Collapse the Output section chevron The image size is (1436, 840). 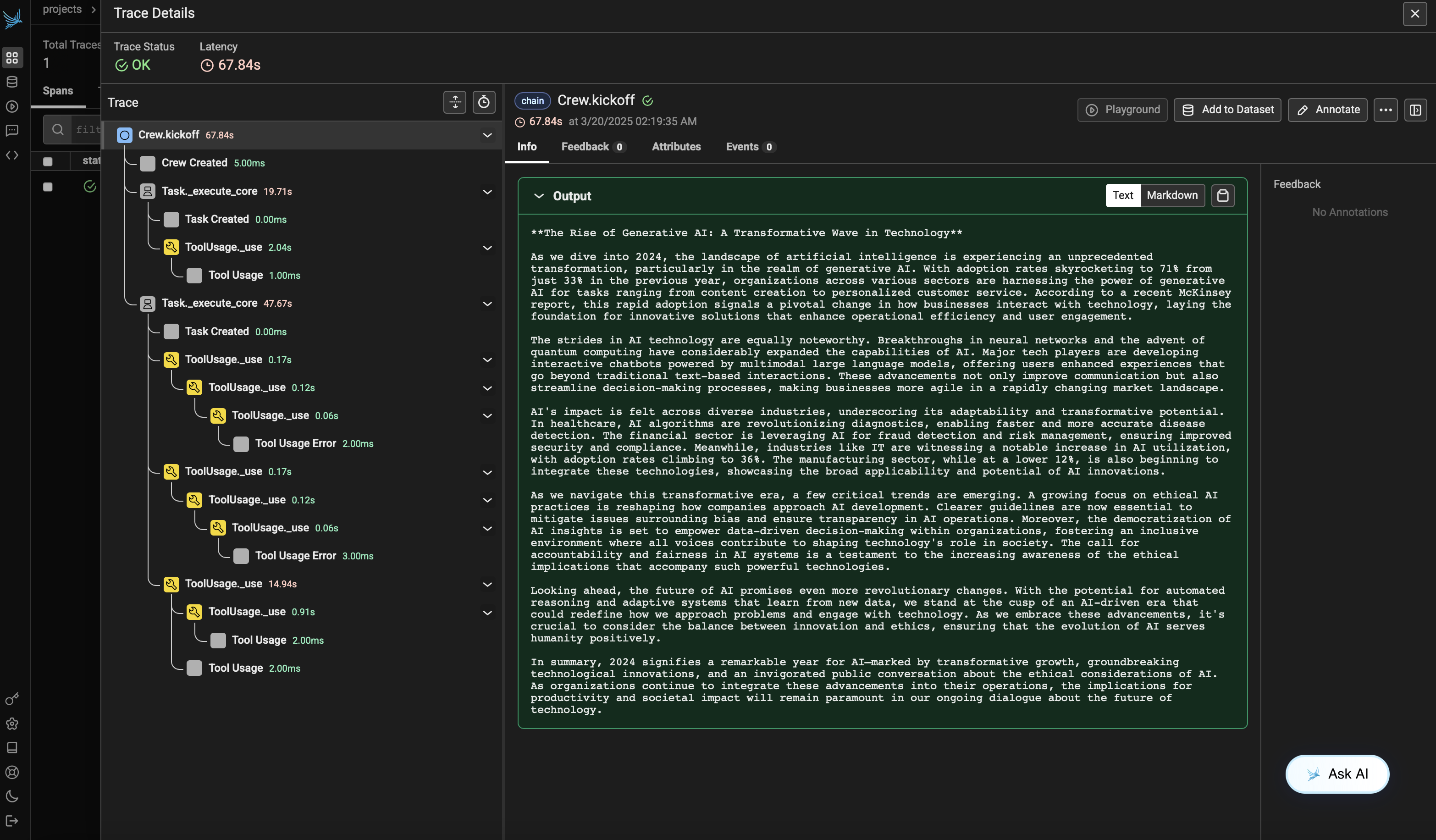[x=538, y=196]
